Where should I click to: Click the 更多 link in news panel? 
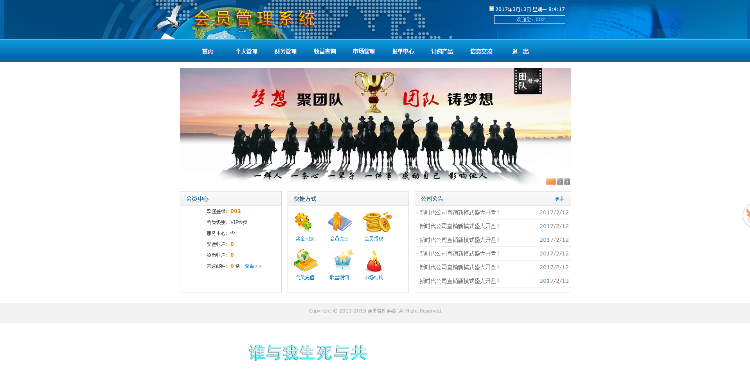click(x=559, y=199)
